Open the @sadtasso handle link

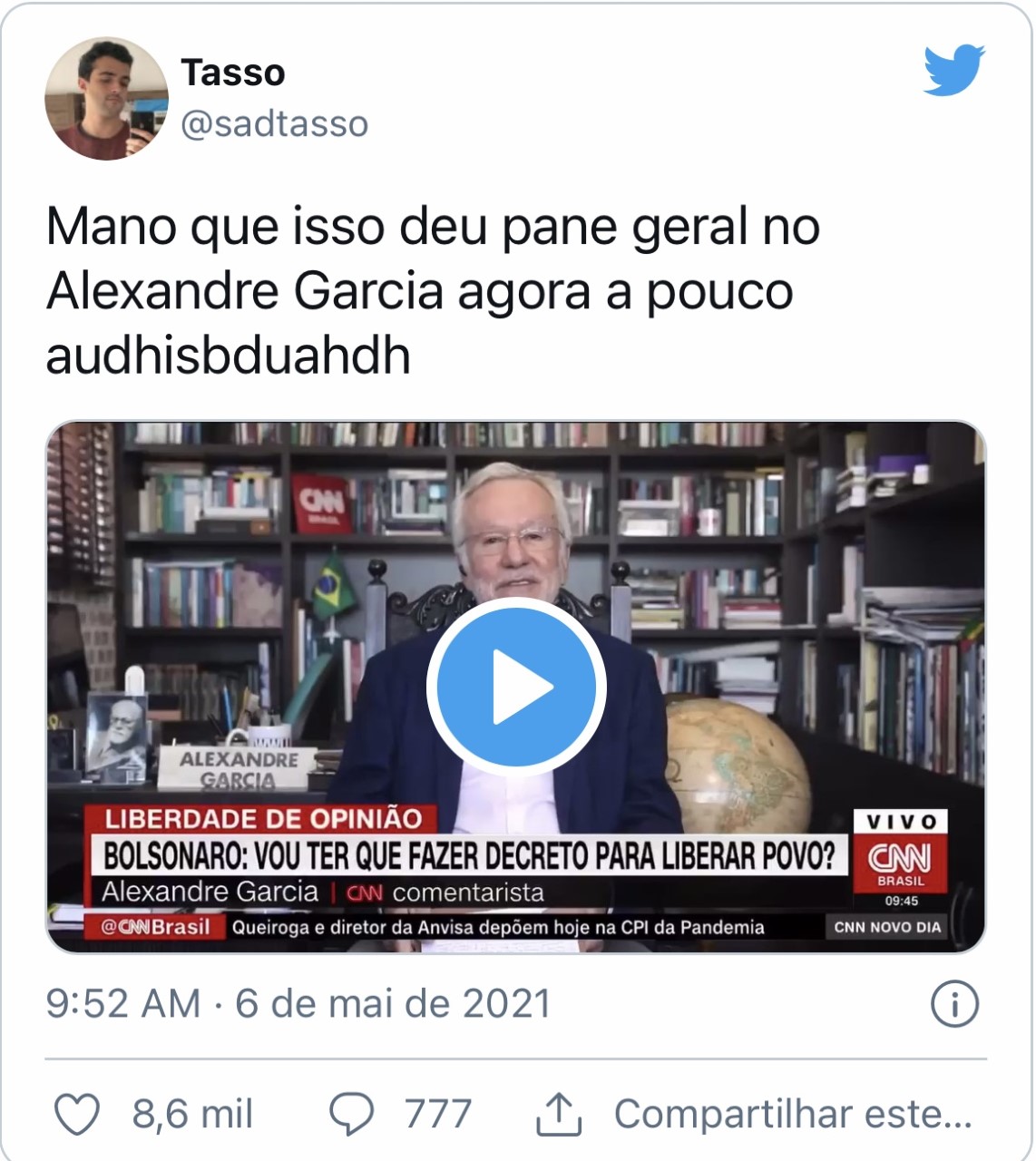275,123
